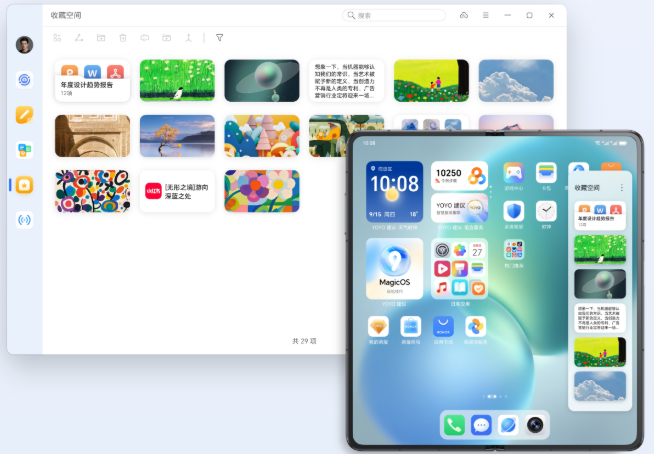This screenshot has width=654, height=454.
Task: Open the game center controller app icon
Action: [x=514, y=173]
